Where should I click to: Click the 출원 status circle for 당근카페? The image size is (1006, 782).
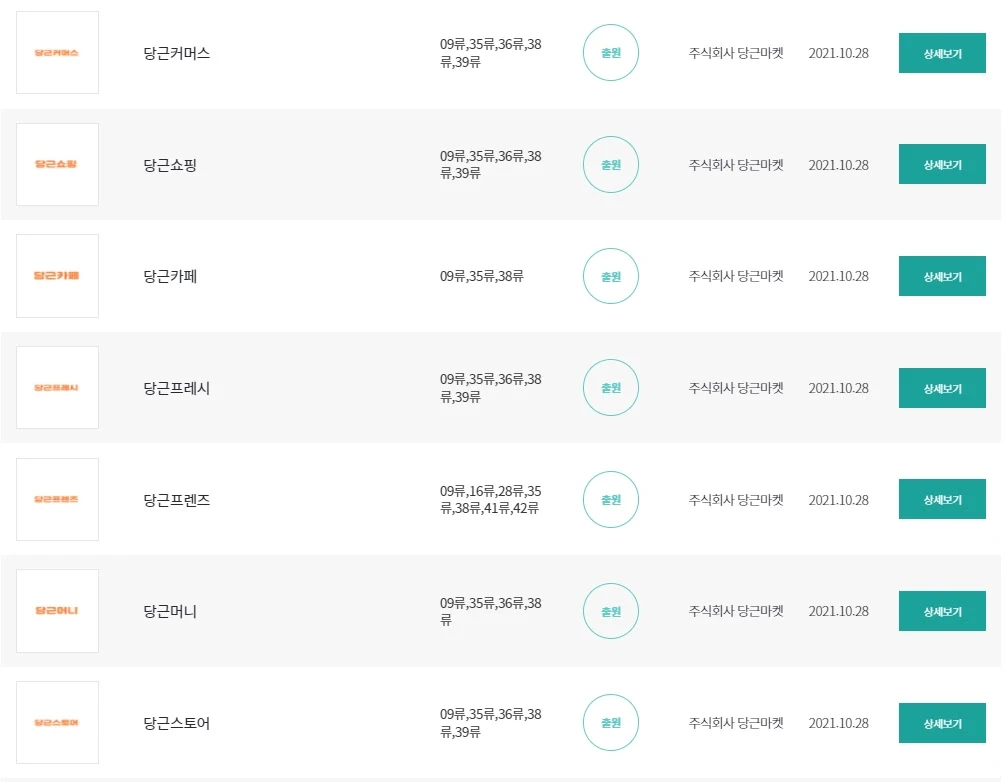pyautogui.click(x=610, y=276)
